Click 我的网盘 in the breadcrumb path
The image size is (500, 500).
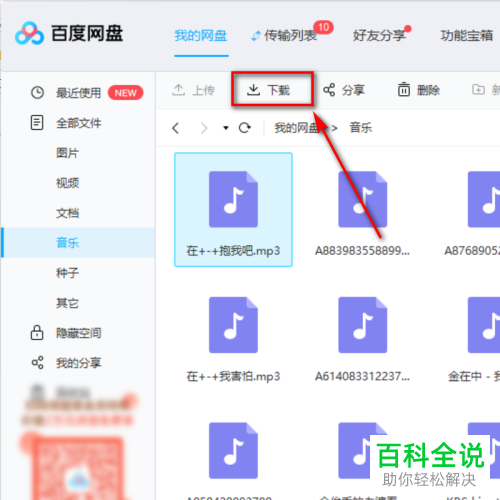pos(296,128)
